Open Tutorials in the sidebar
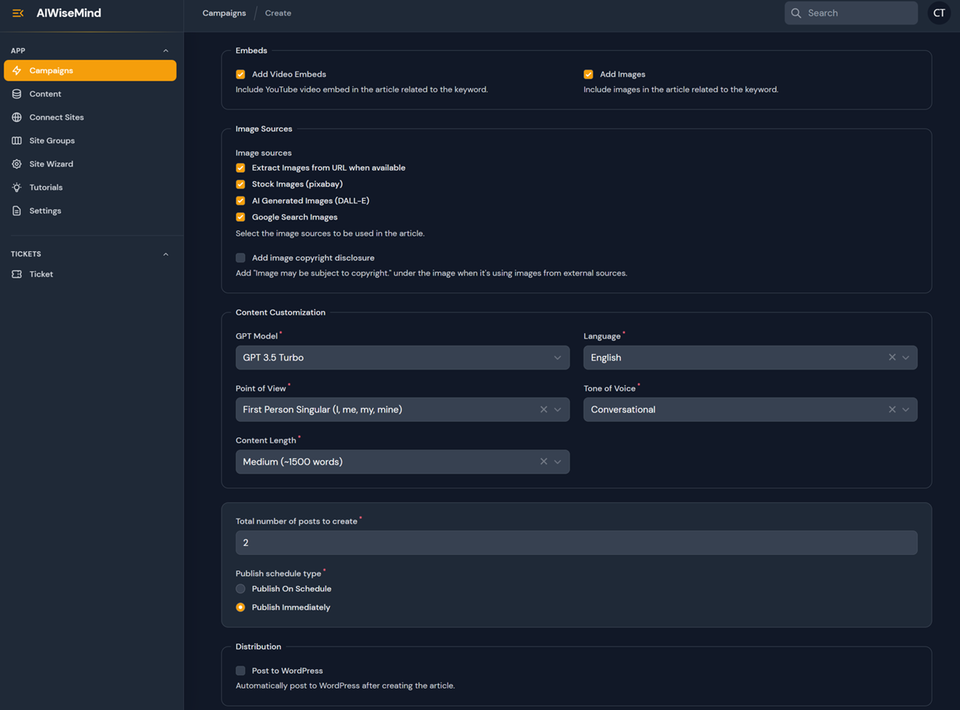The image size is (960, 710). (x=90, y=187)
